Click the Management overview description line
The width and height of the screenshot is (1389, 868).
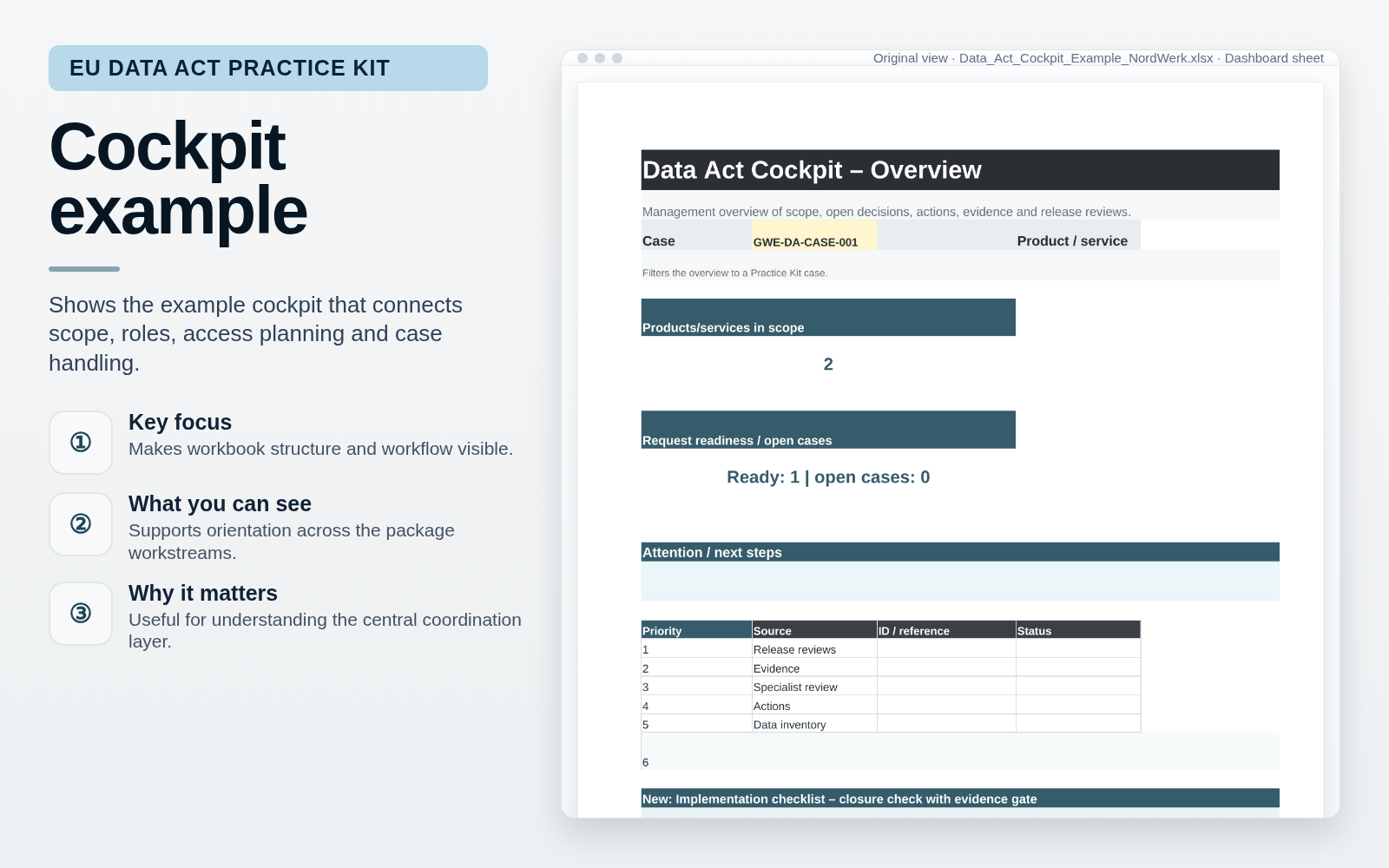[x=886, y=212]
